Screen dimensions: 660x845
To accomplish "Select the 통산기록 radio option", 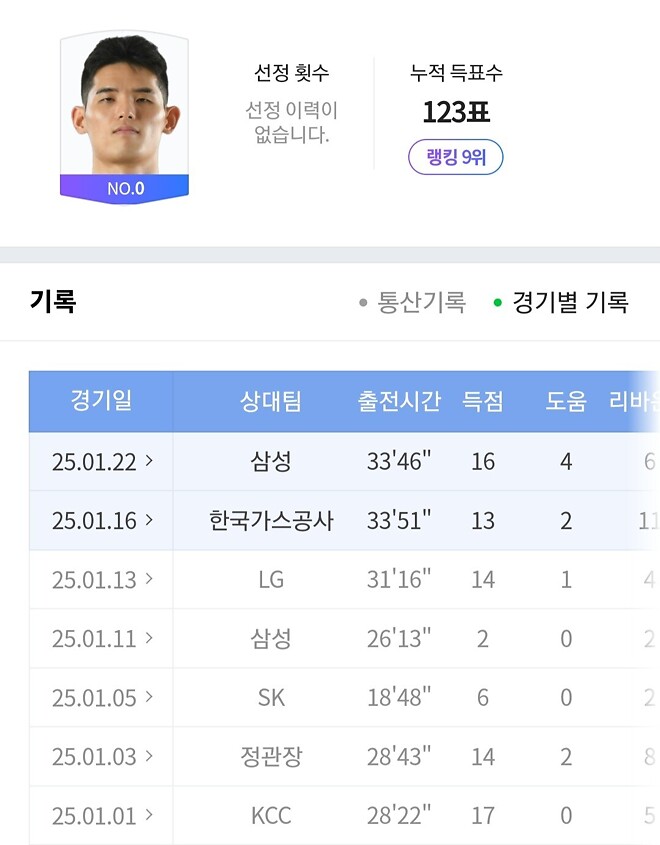I will pyautogui.click(x=412, y=302).
